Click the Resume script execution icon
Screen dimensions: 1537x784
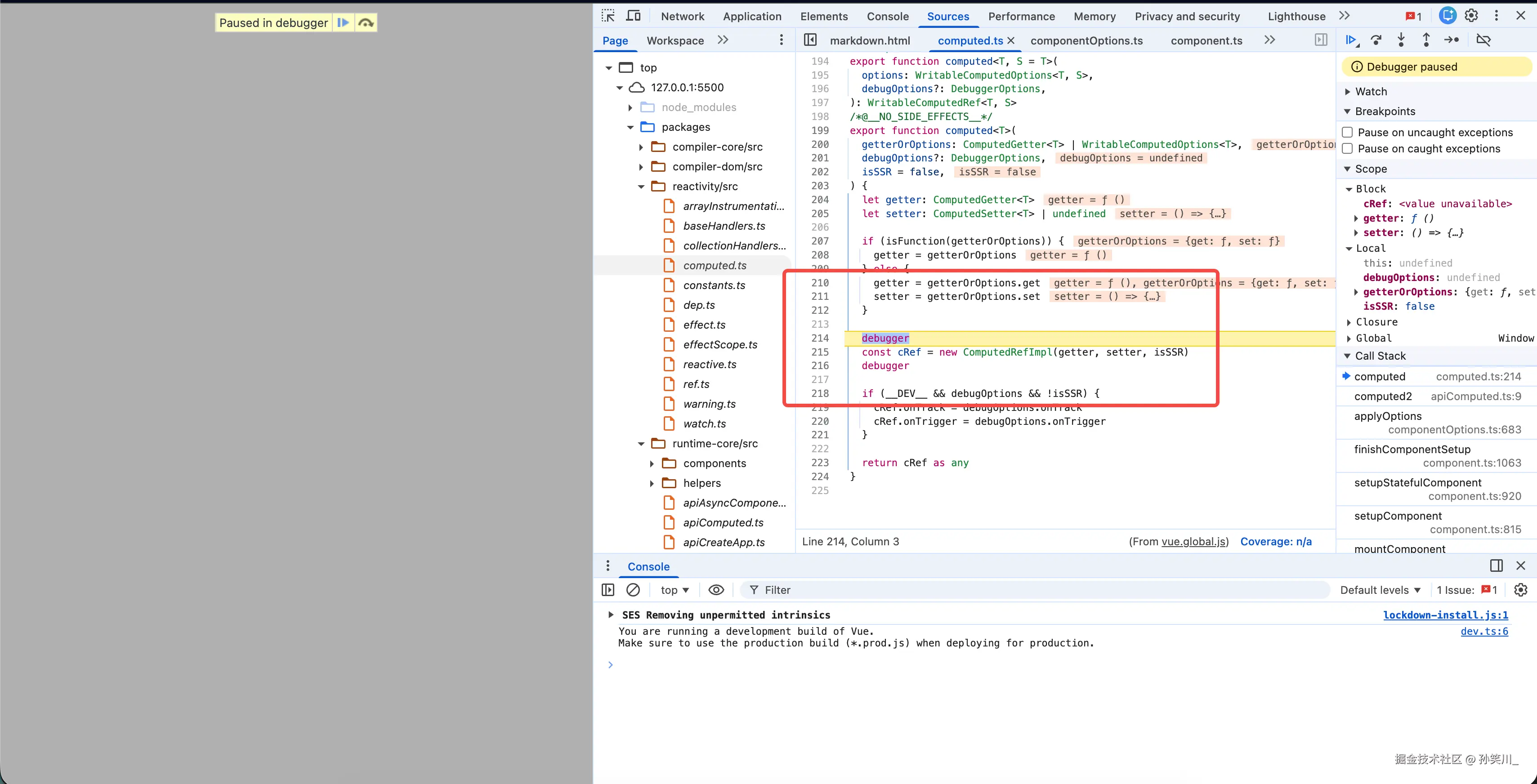tap(1351, 40)
